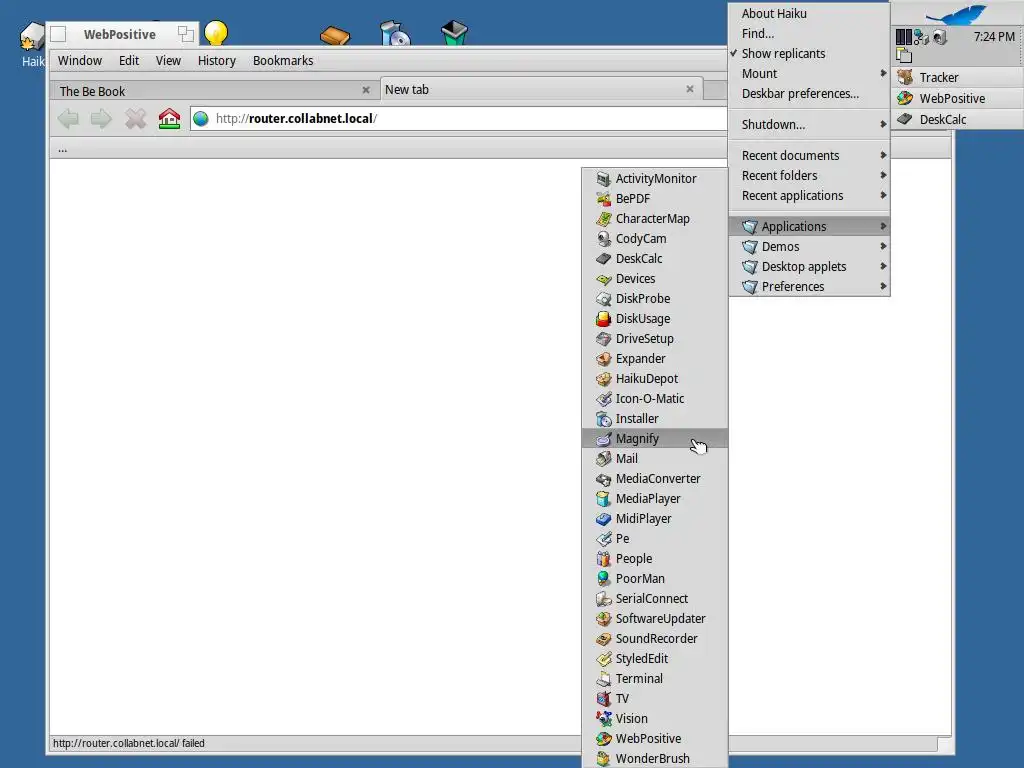Launch HaikuDepot package manager

pyautogui.click(x=654, y=379)
